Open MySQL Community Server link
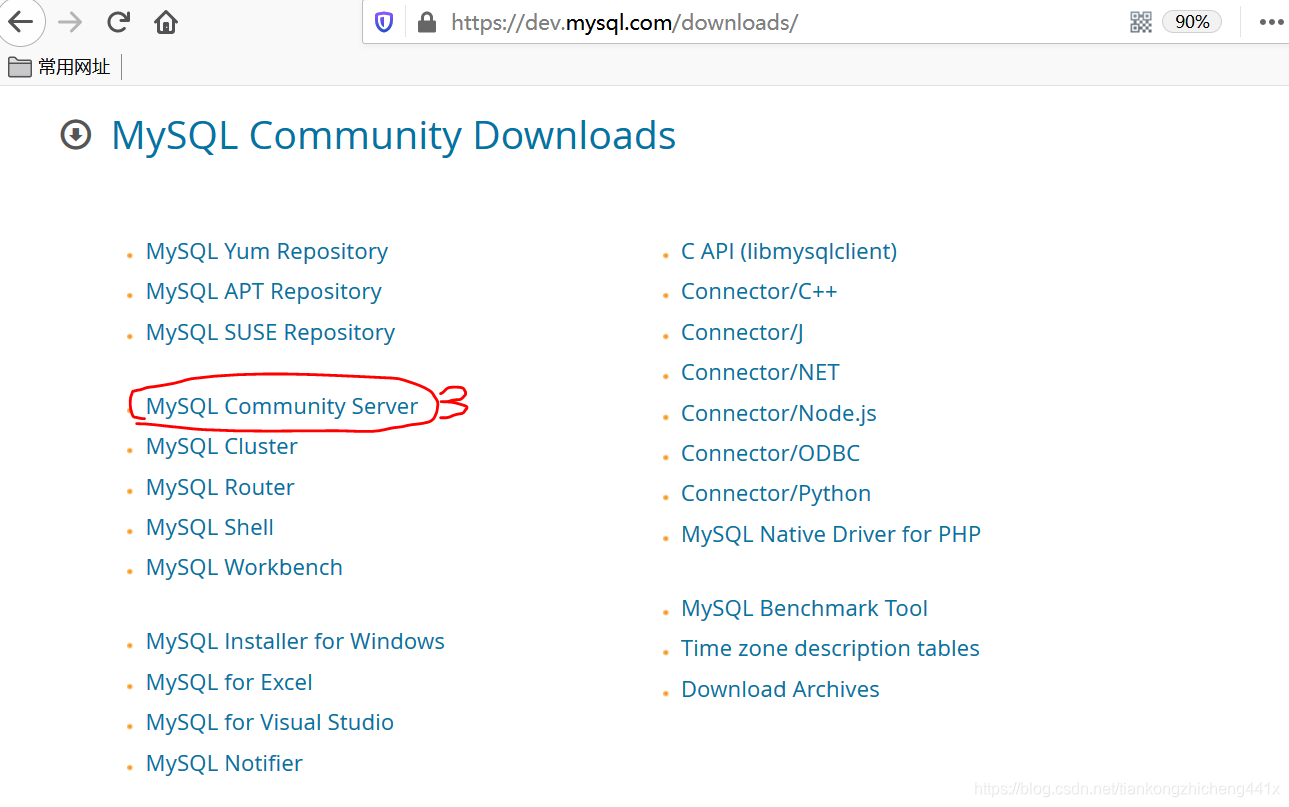 (282, 406)
